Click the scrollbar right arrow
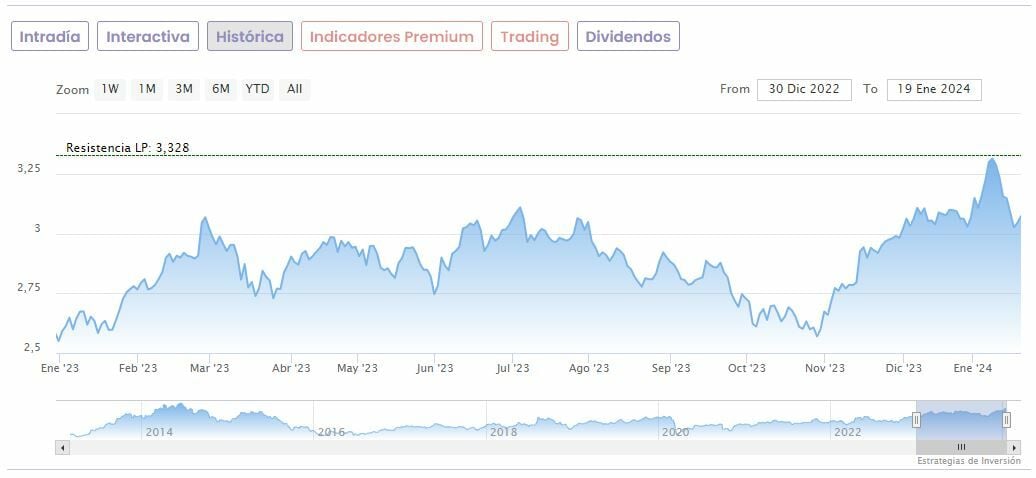1036x478 pixels. [x=1015, y=447]
